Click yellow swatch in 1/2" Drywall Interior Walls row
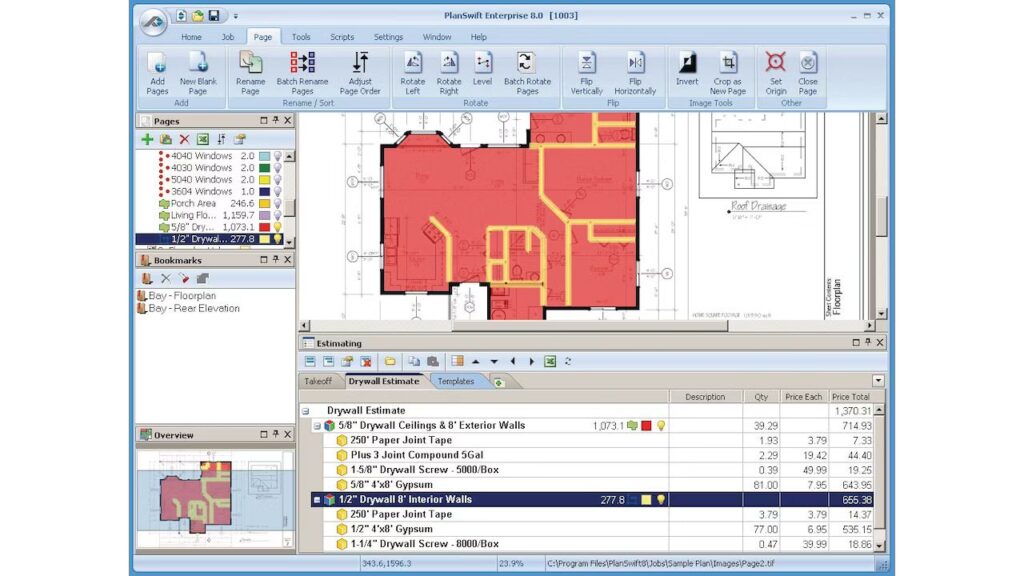1024x576 pixels. click(x=646, y=500)
